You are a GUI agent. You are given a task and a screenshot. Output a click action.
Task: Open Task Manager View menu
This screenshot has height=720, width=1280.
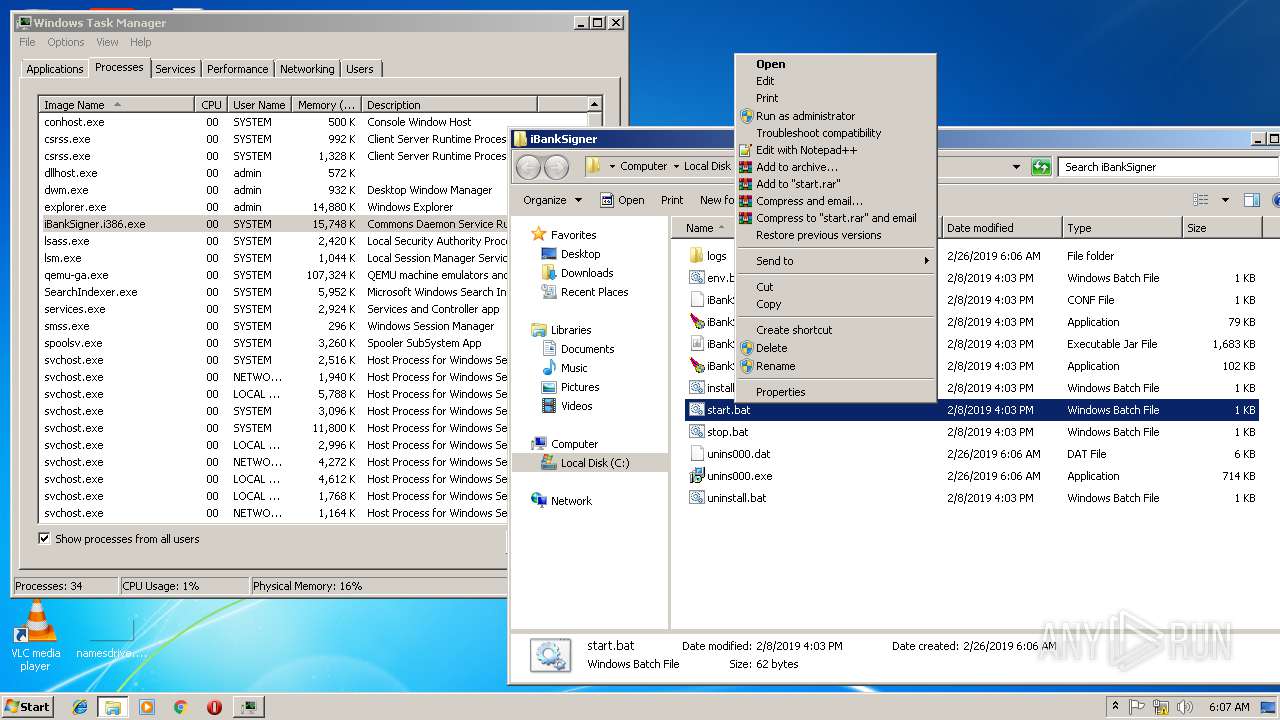tap(107, 42)
